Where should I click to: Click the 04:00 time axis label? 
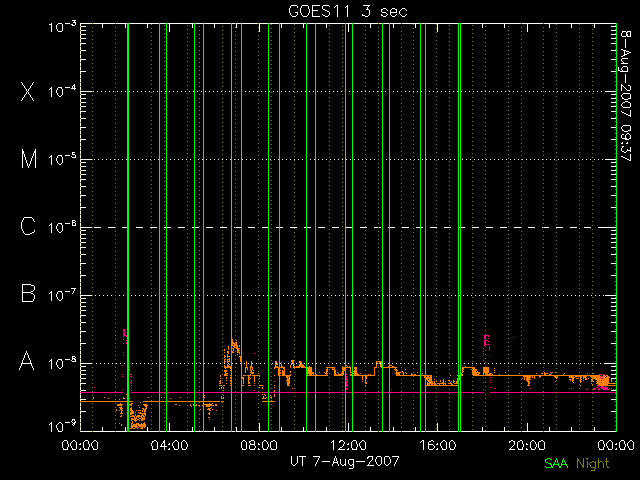pyautogui.click(x=169, y=444)
